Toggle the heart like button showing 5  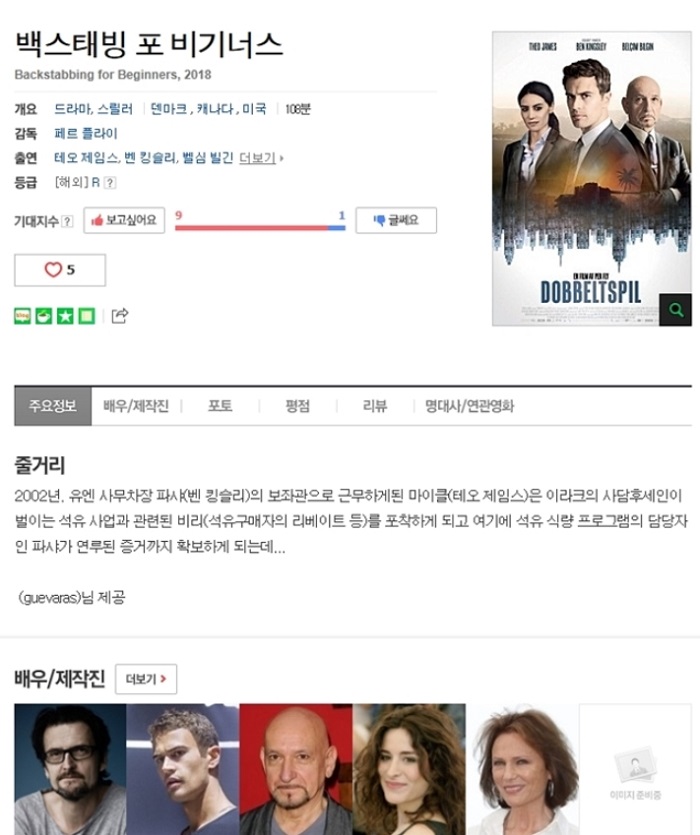pos(60,270)
